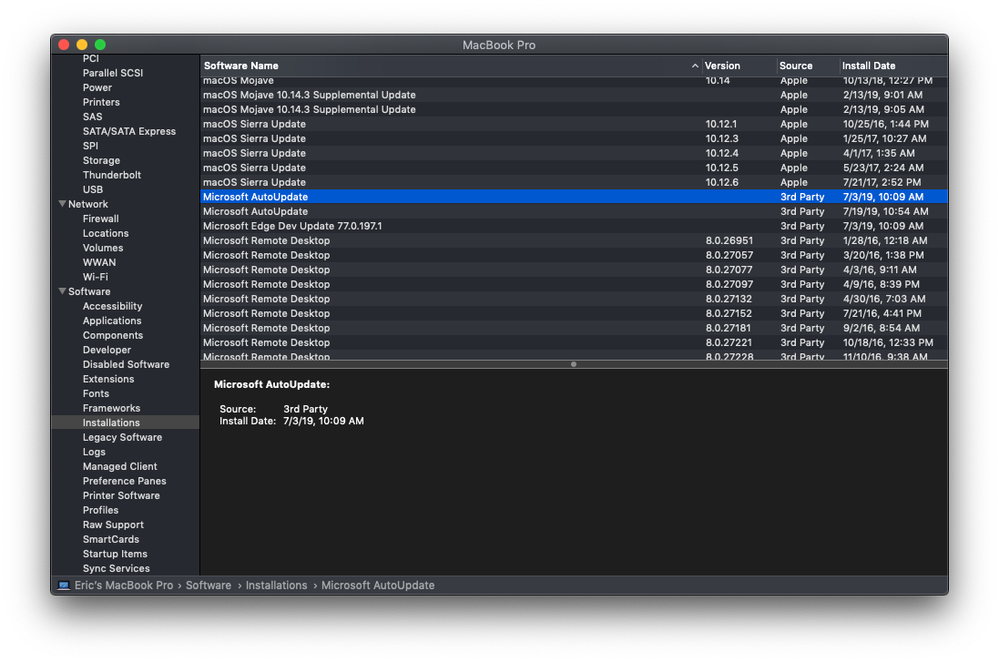The width and height of the screenshot is (999, 662).
Task: Click the MacBook icon in path bar
Action: (x=64, y=585)
